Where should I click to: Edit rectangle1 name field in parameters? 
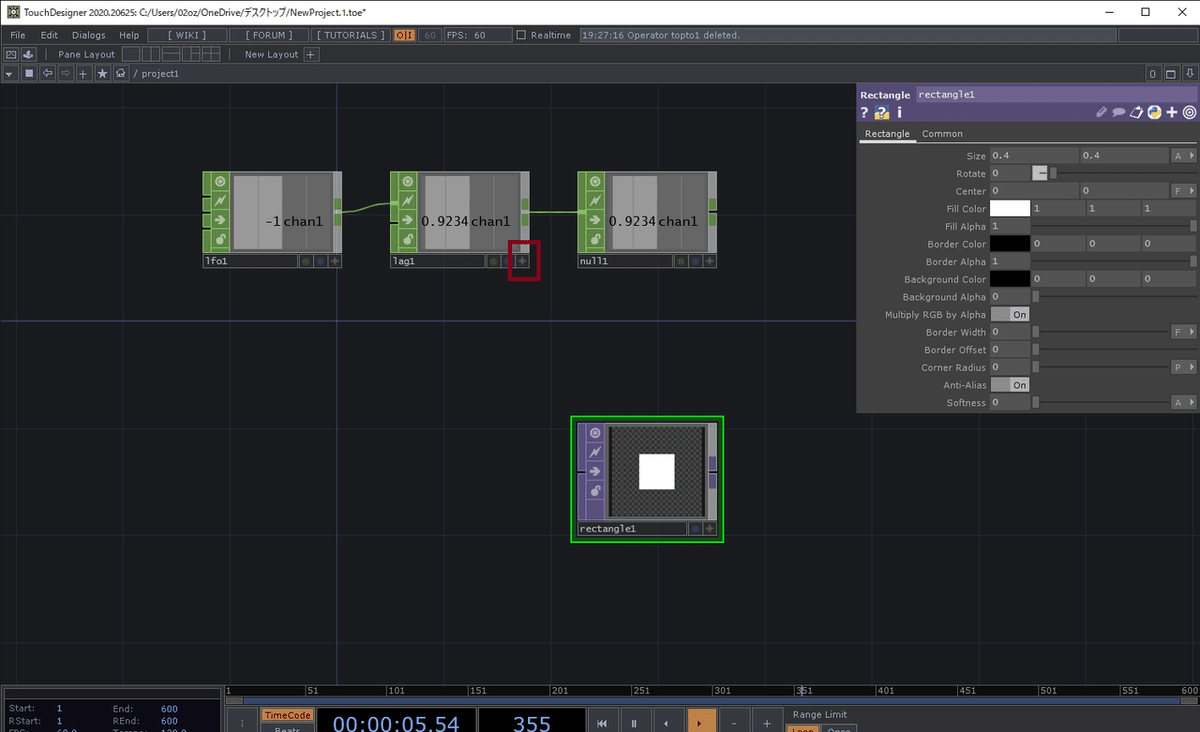click(1057, 94)
